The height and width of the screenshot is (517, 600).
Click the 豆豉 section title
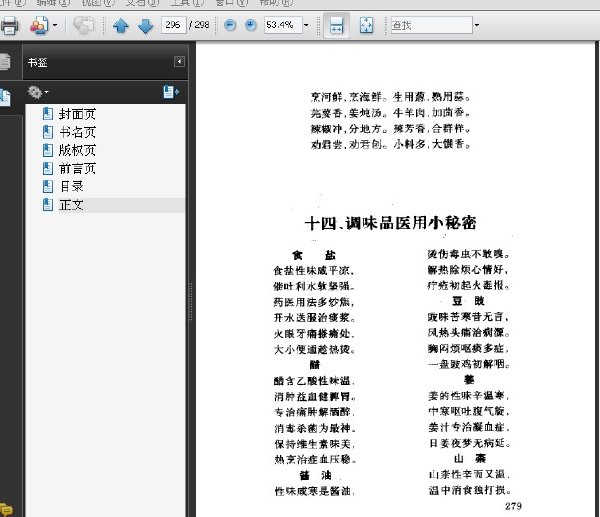coord(468,301)
